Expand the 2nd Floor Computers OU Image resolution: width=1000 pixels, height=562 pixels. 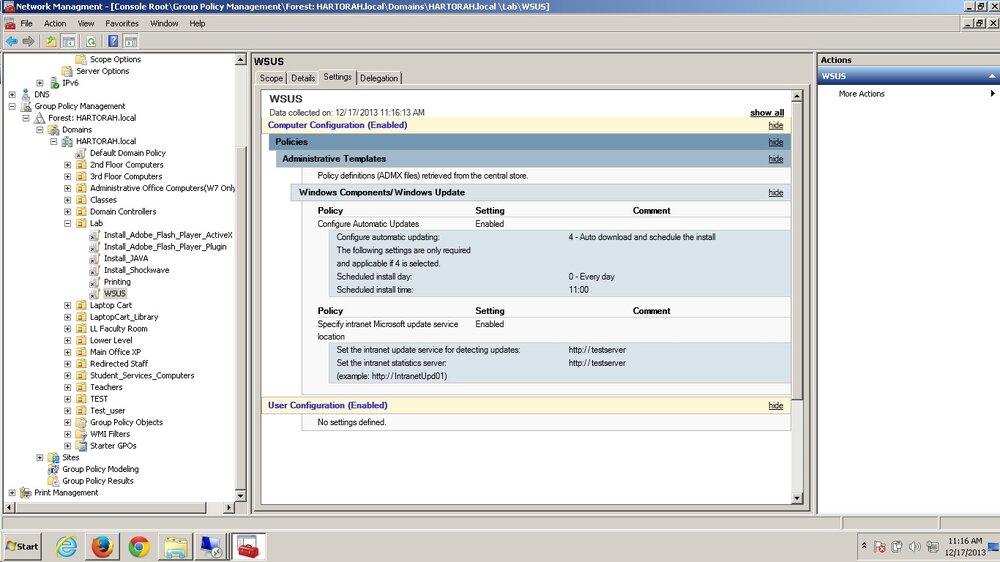coord(68,165)
